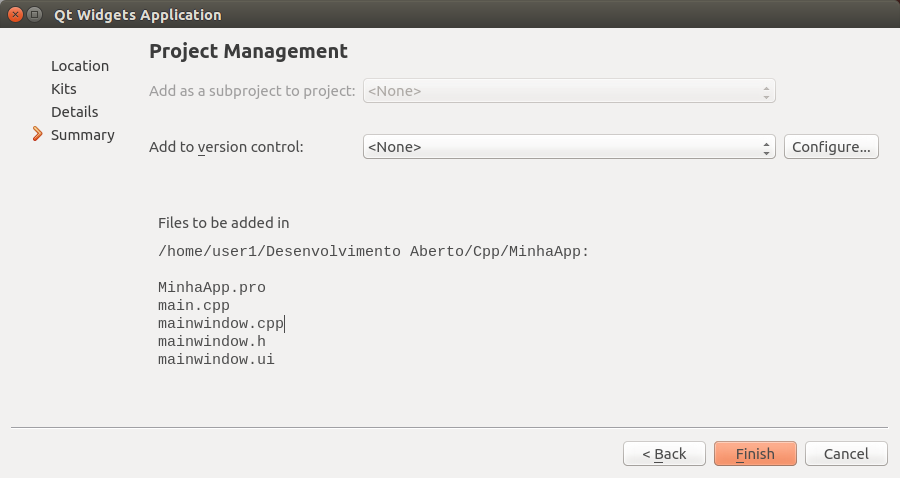This screenshot has height=478, width=900.
Task: Click the greyed-out subproject combo box
Action: tap(569, 91)
